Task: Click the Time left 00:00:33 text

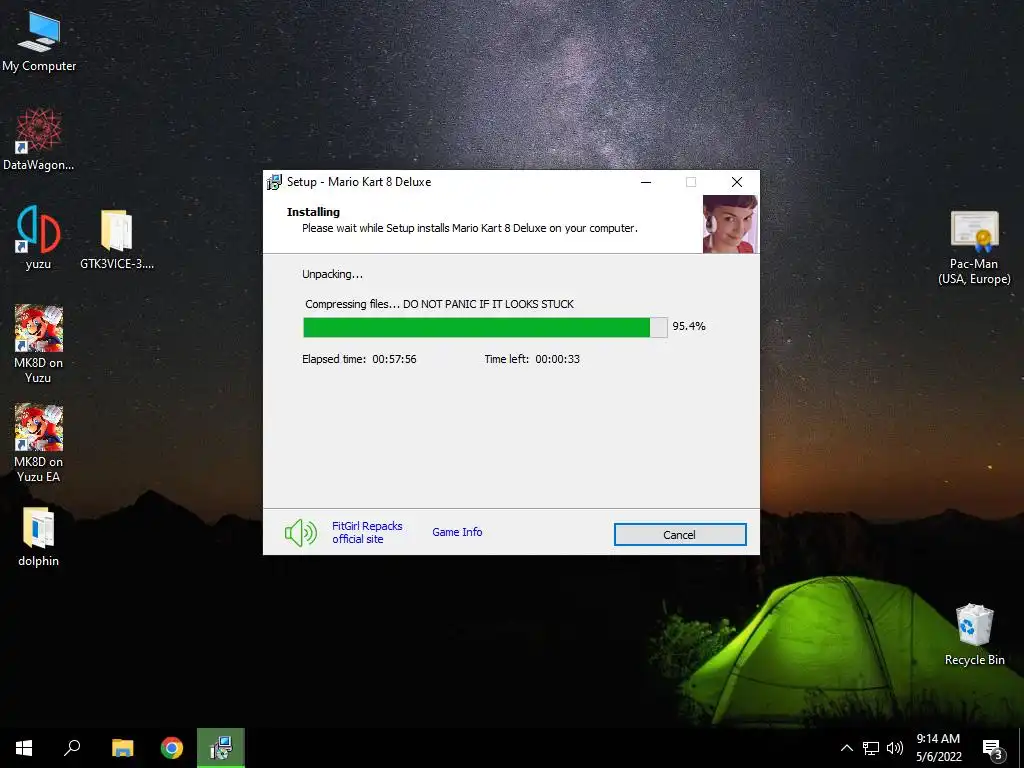Action: pos(532,359)
